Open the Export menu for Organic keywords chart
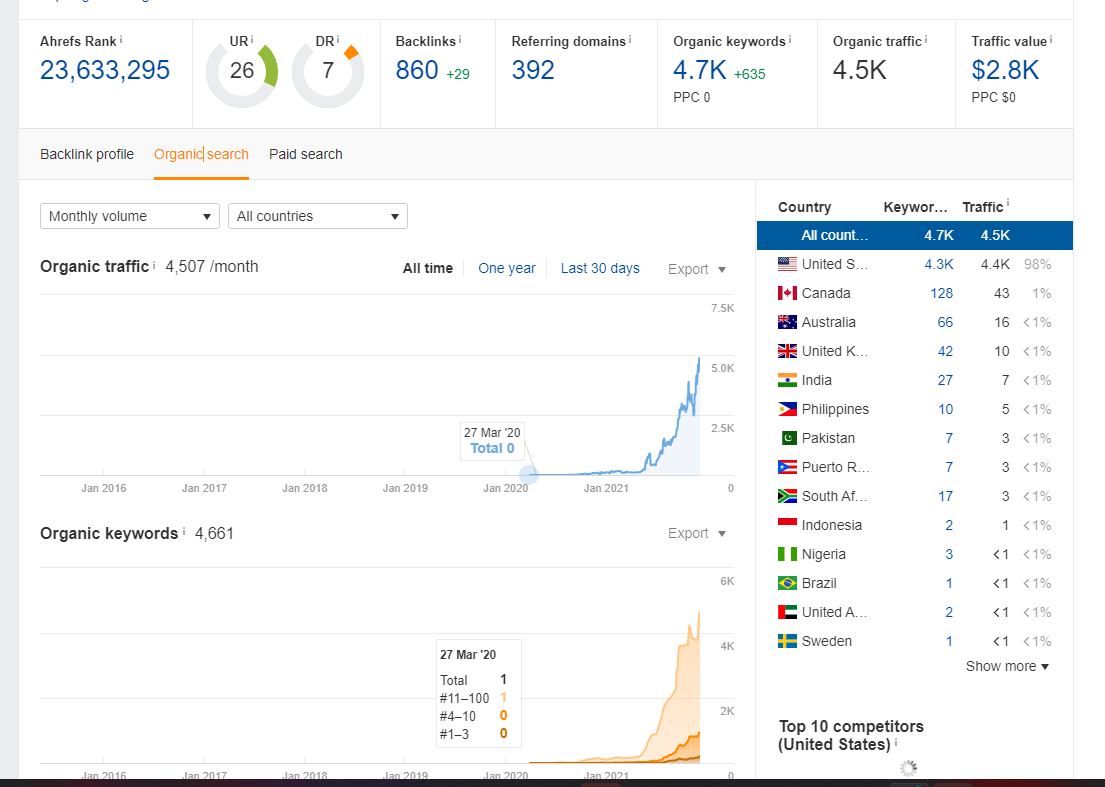The image size is (1105, 787). (696, 533)
